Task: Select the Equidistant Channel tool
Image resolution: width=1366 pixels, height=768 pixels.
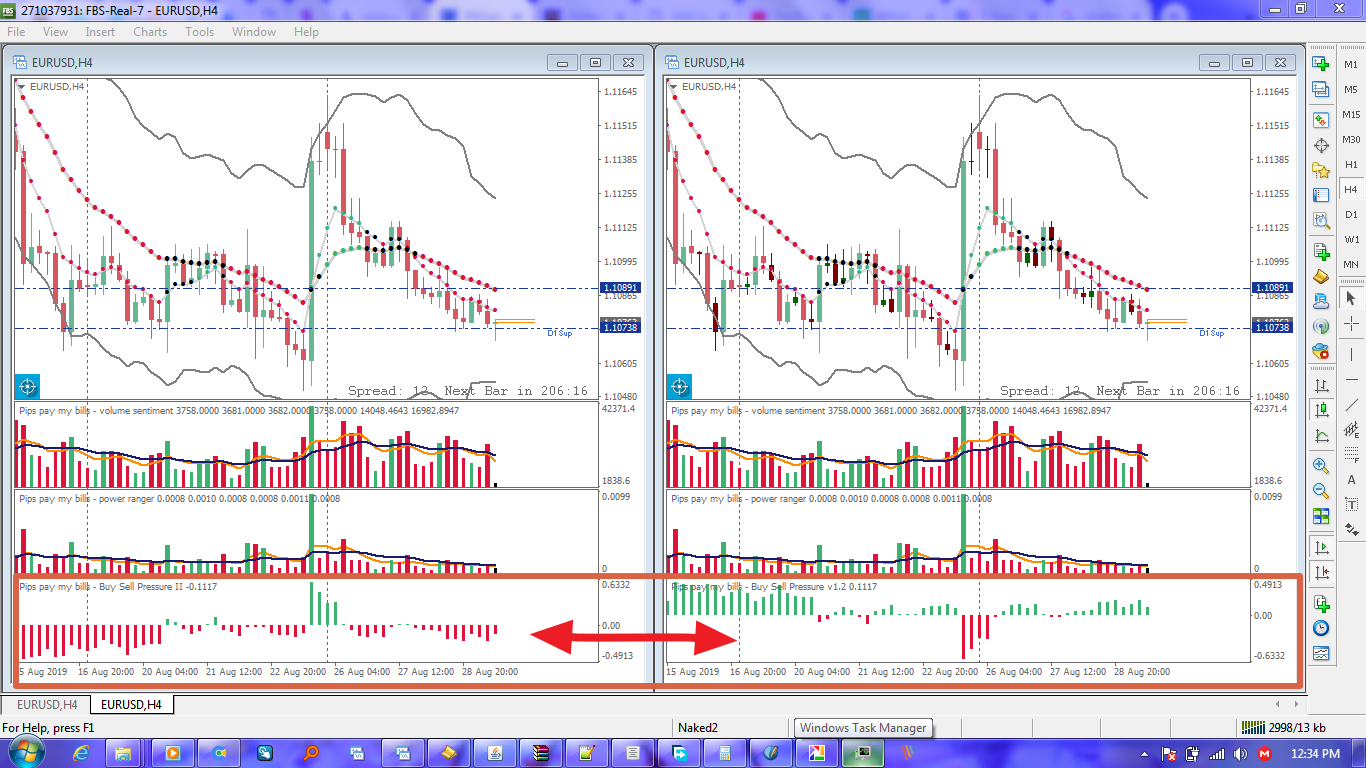Action: tap(1352, 429)
